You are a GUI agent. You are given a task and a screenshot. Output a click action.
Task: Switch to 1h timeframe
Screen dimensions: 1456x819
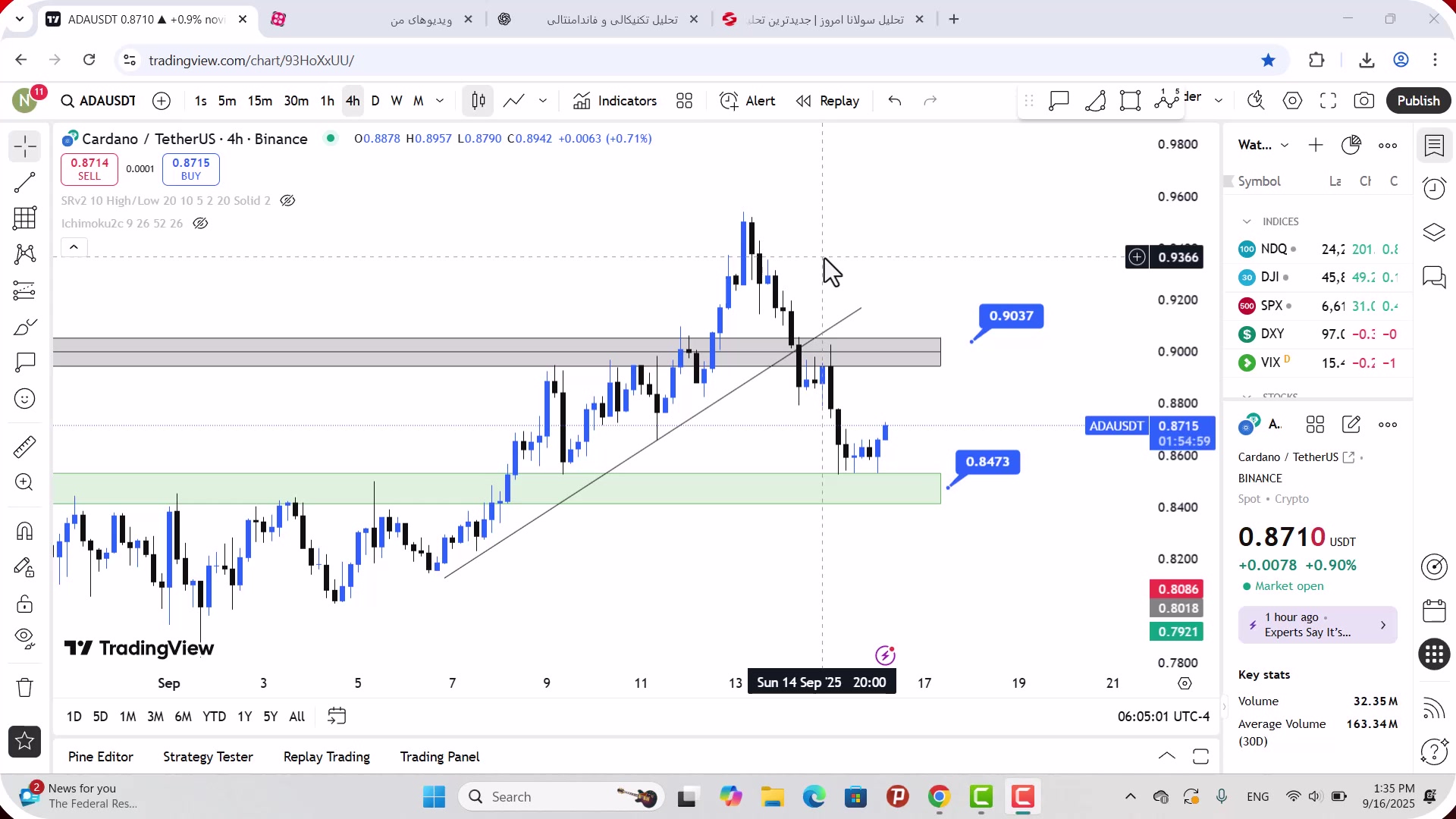[327, 101]
